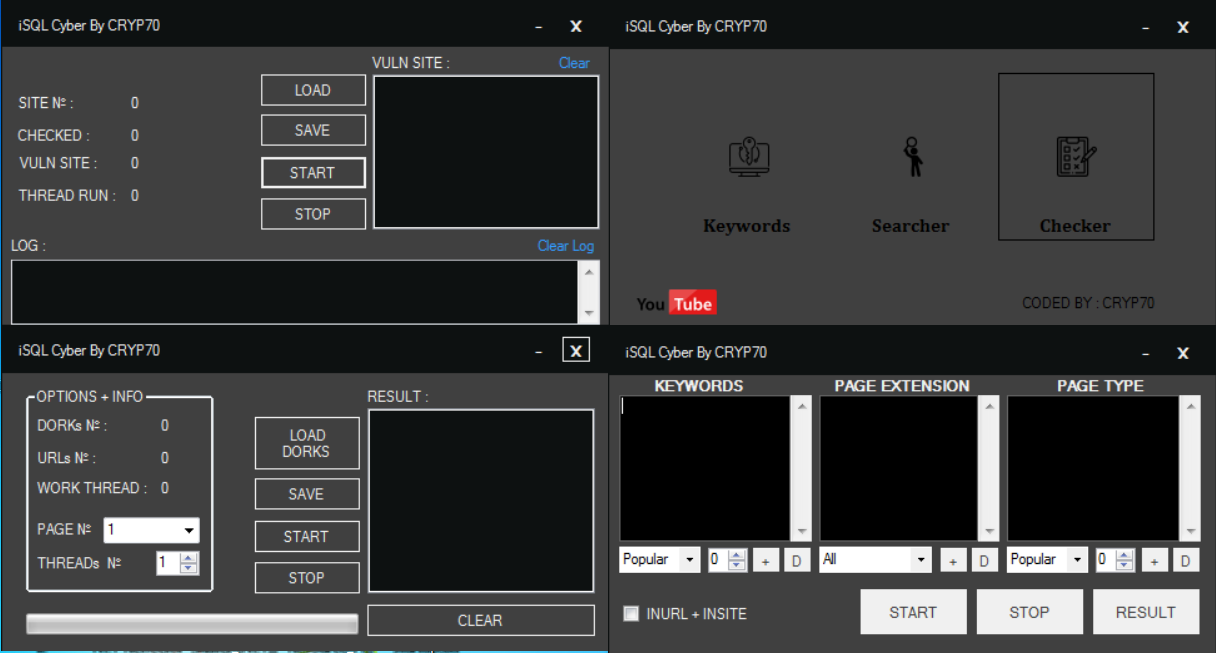Enable the INURL + INSITE checkbox
The width and height of the screenshot is (1216, 653).
tap(631, 614)
